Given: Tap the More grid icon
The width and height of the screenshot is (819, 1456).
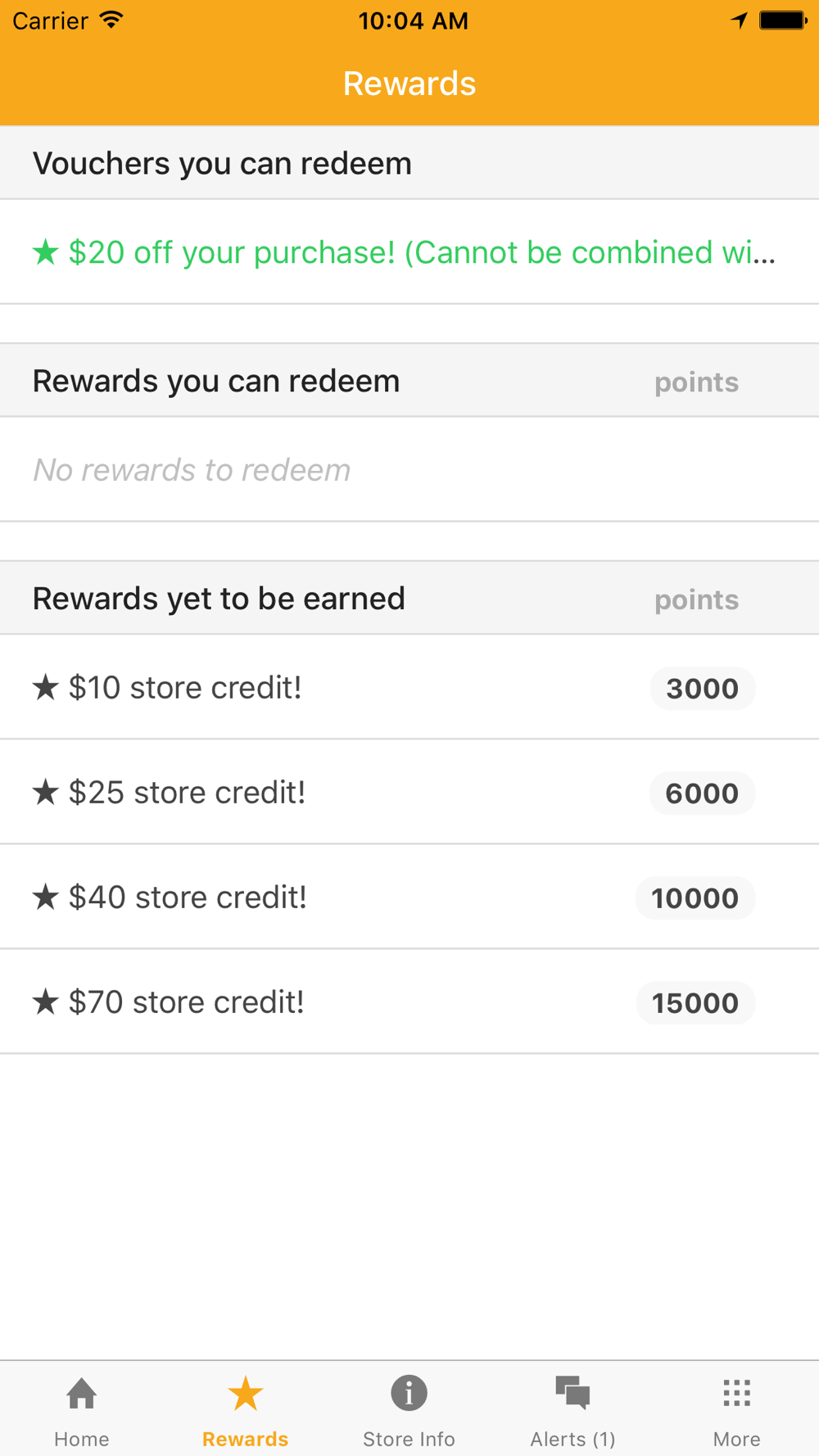Looking at the screenshot, I should [737, 1393].
